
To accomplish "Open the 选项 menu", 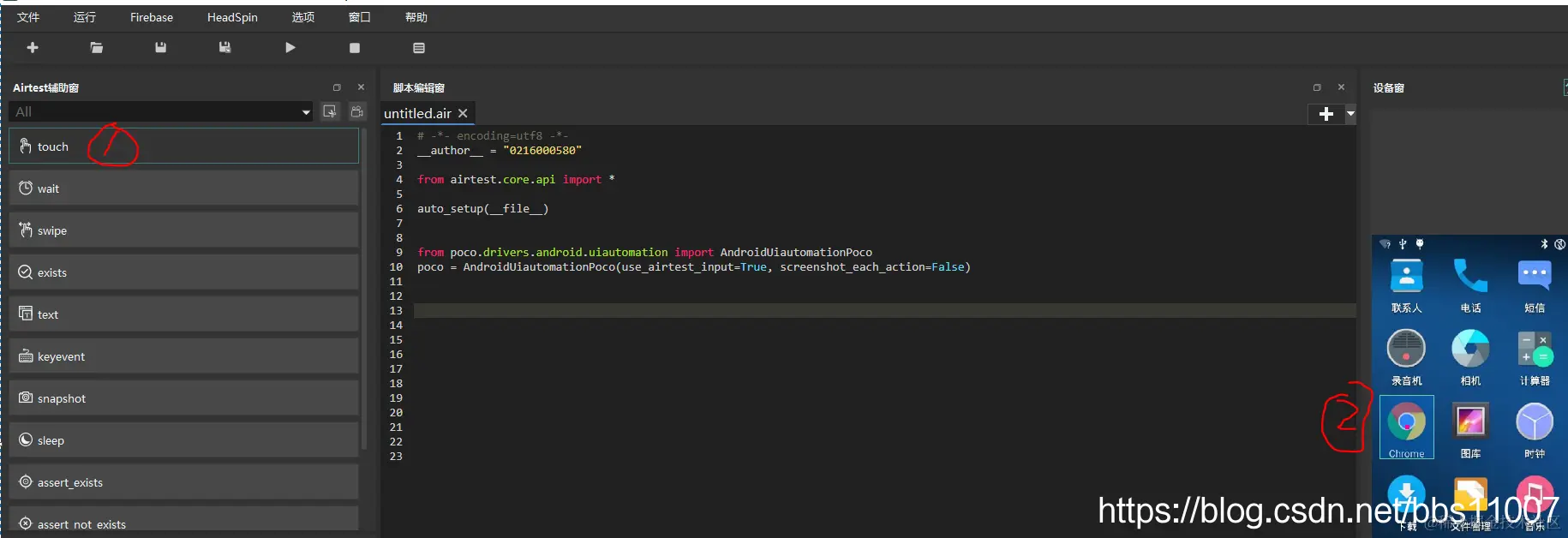I will click(302, 17).
